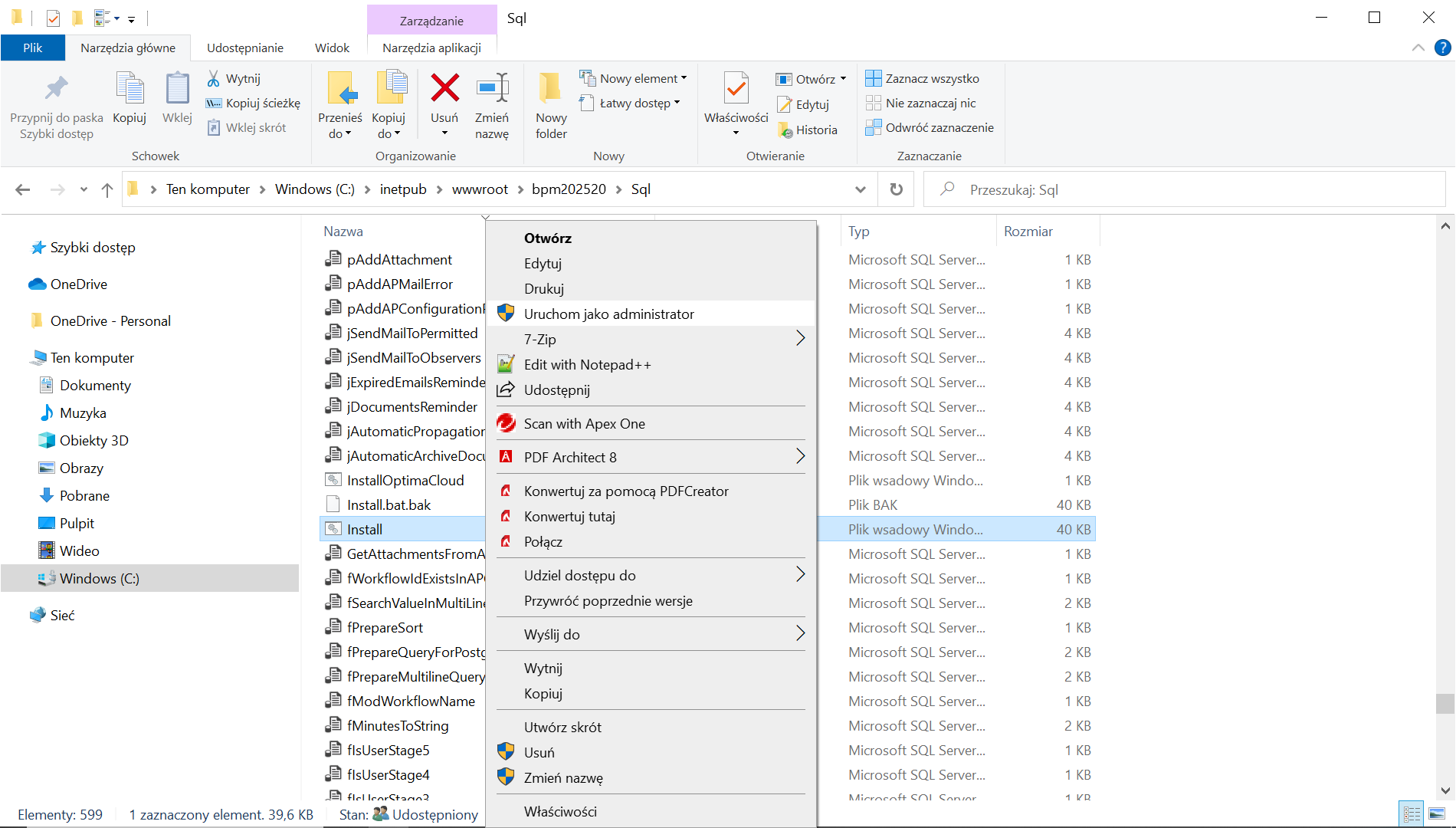The height and width of the screenshot is (828, 1456).
Task: Switch to Udostępnianie tab
Action: tap(245, 48)
